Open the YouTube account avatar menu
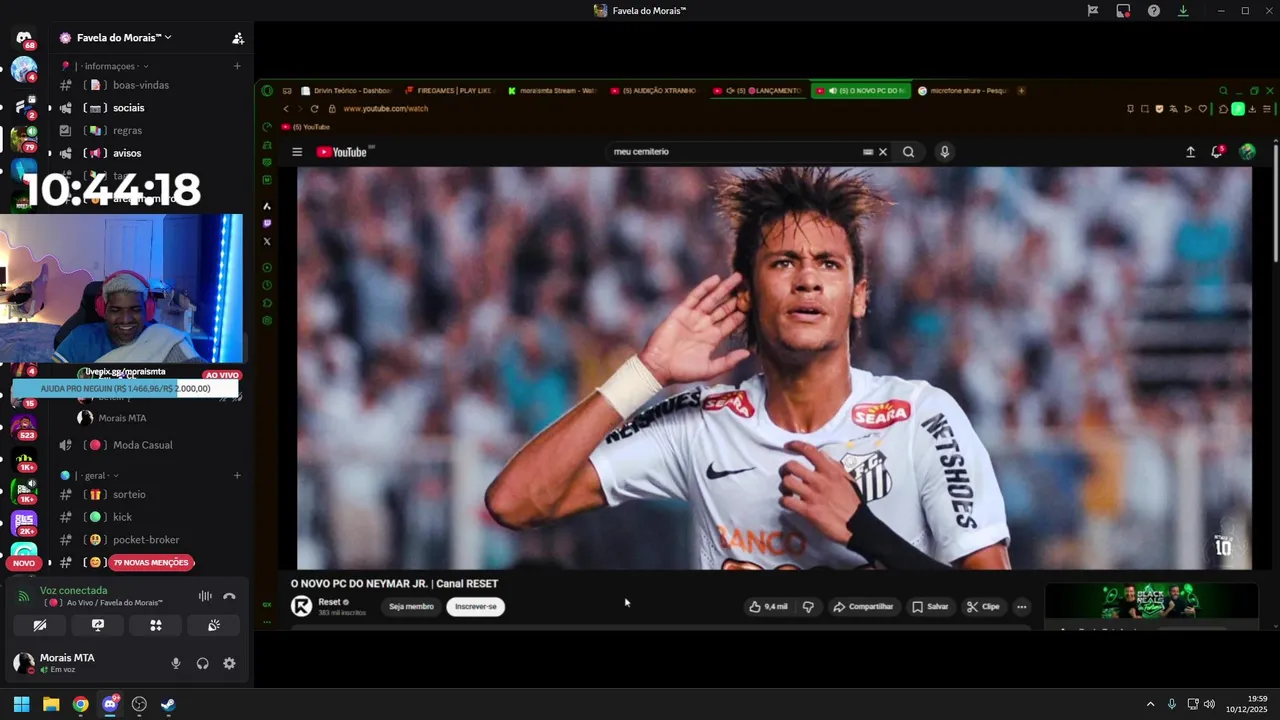This screenshot has height=720, width=1280. pyautogui.click(x=1247, y=152)
